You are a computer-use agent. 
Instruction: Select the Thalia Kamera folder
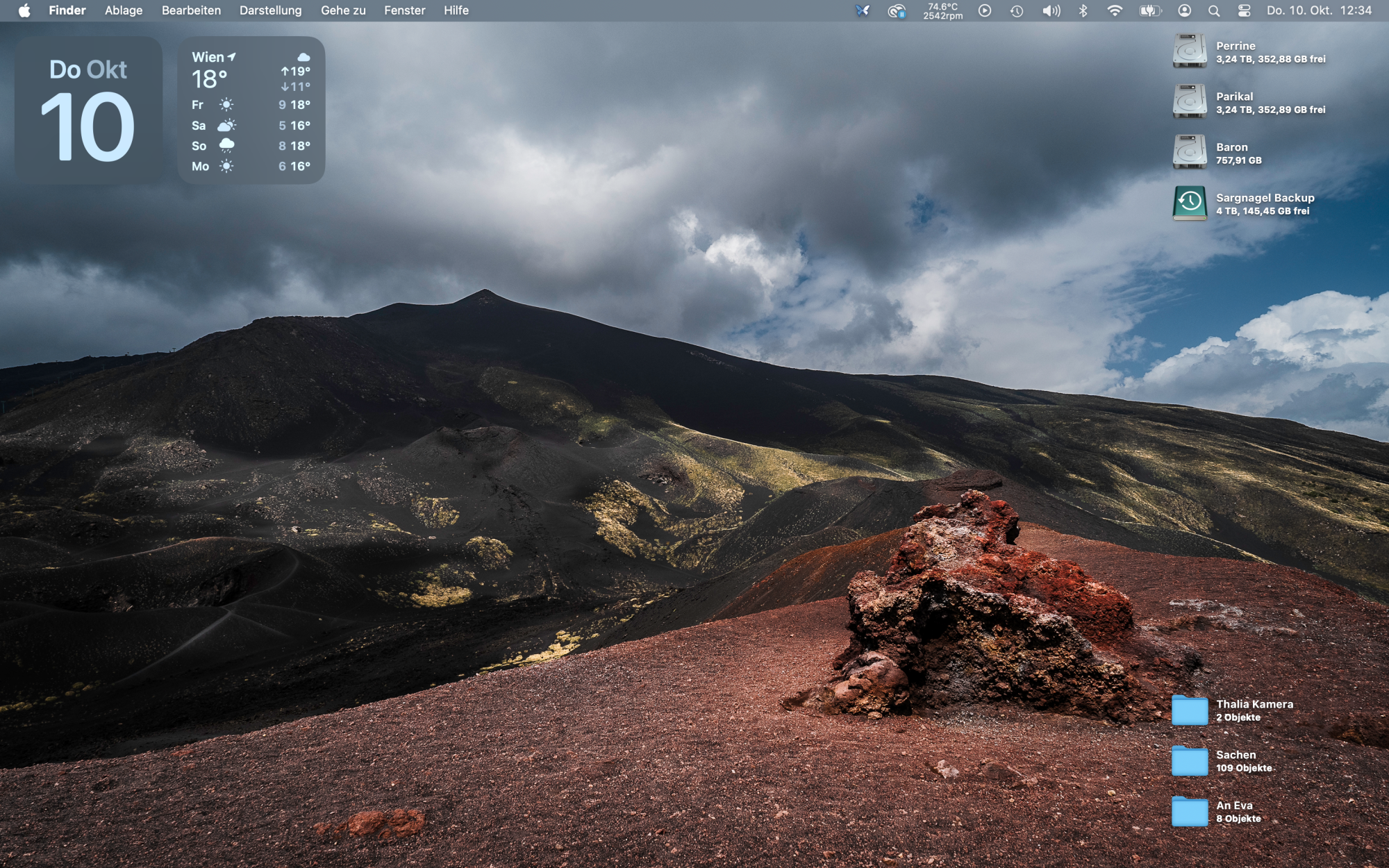click(1190, 710)
